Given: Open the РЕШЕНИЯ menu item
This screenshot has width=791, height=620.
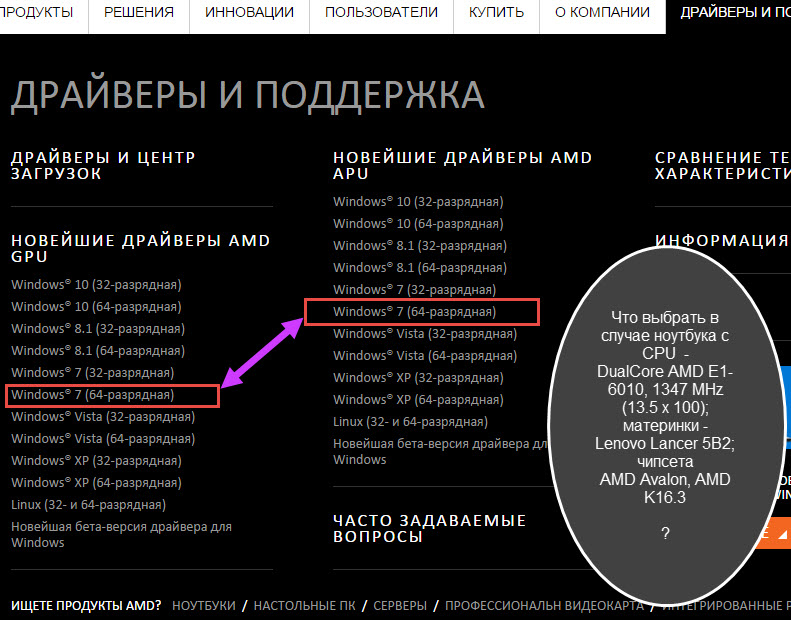Looking at the screenshot, I should coord(138,13).
